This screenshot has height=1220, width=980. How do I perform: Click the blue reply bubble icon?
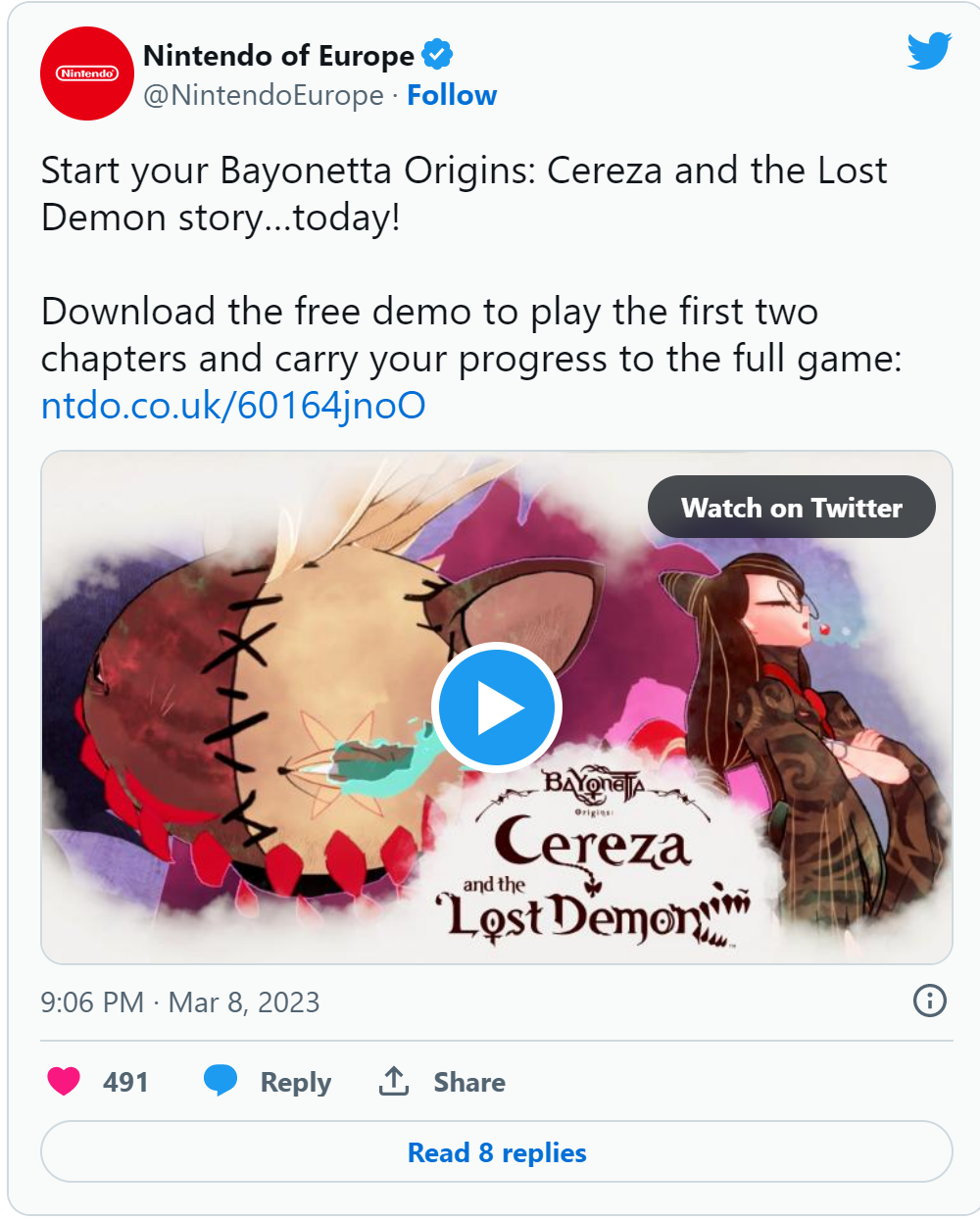(220, 1081)
